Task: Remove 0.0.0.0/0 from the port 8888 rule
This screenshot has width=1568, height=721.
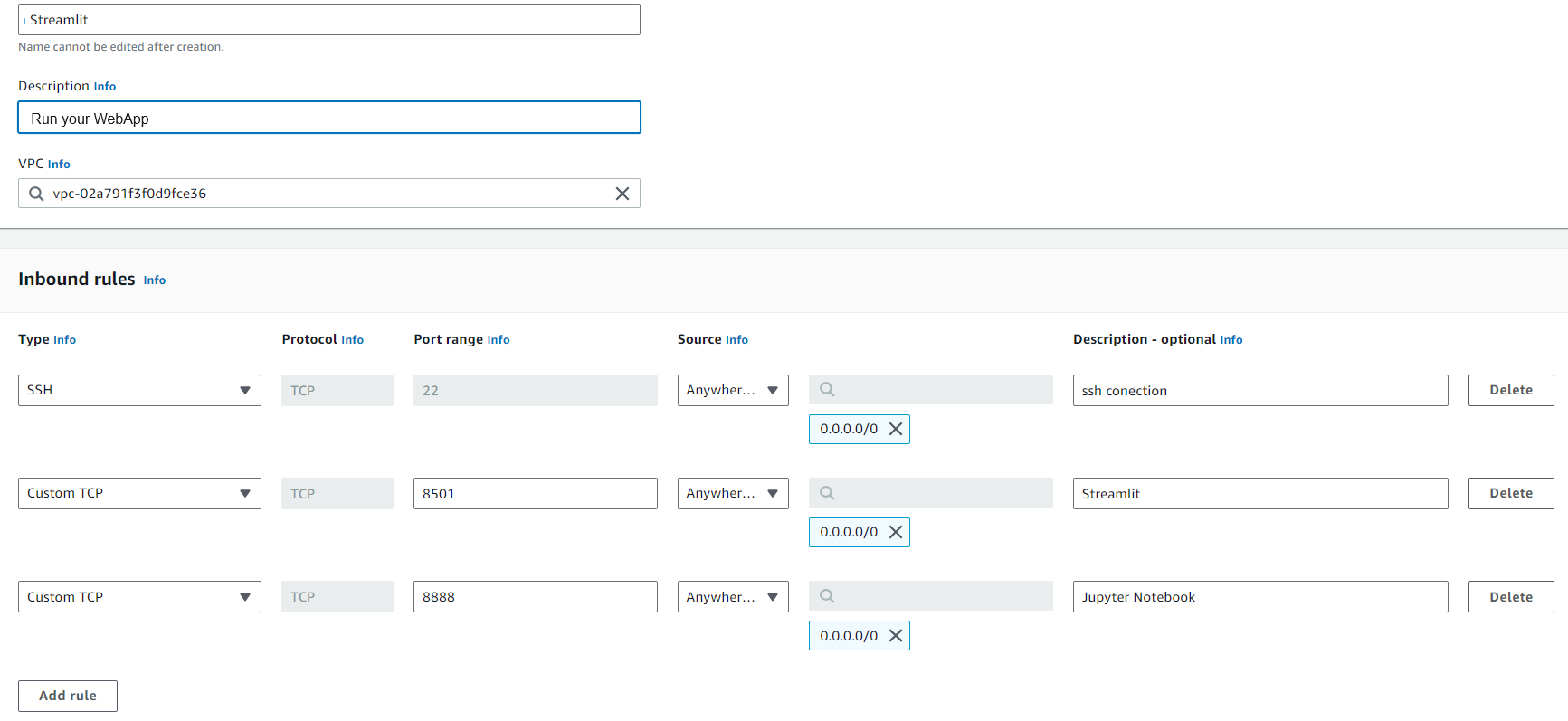Action: pyautogui.click(x=896, y=636)
